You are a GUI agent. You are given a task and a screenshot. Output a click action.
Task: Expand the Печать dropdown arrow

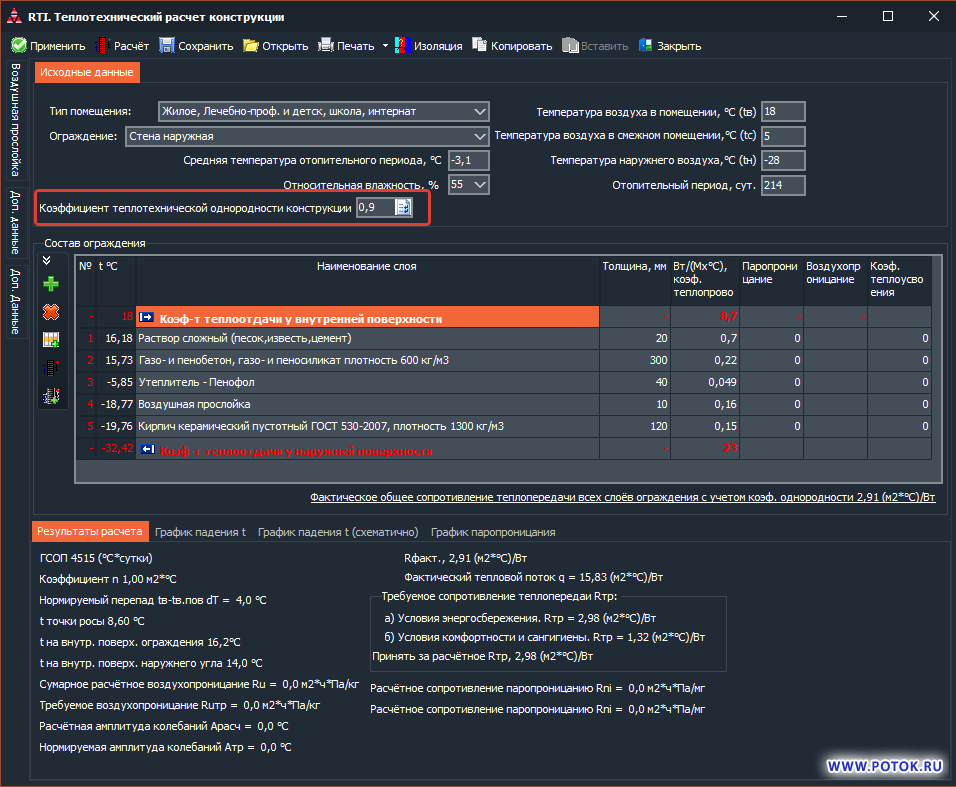[385, 46]
